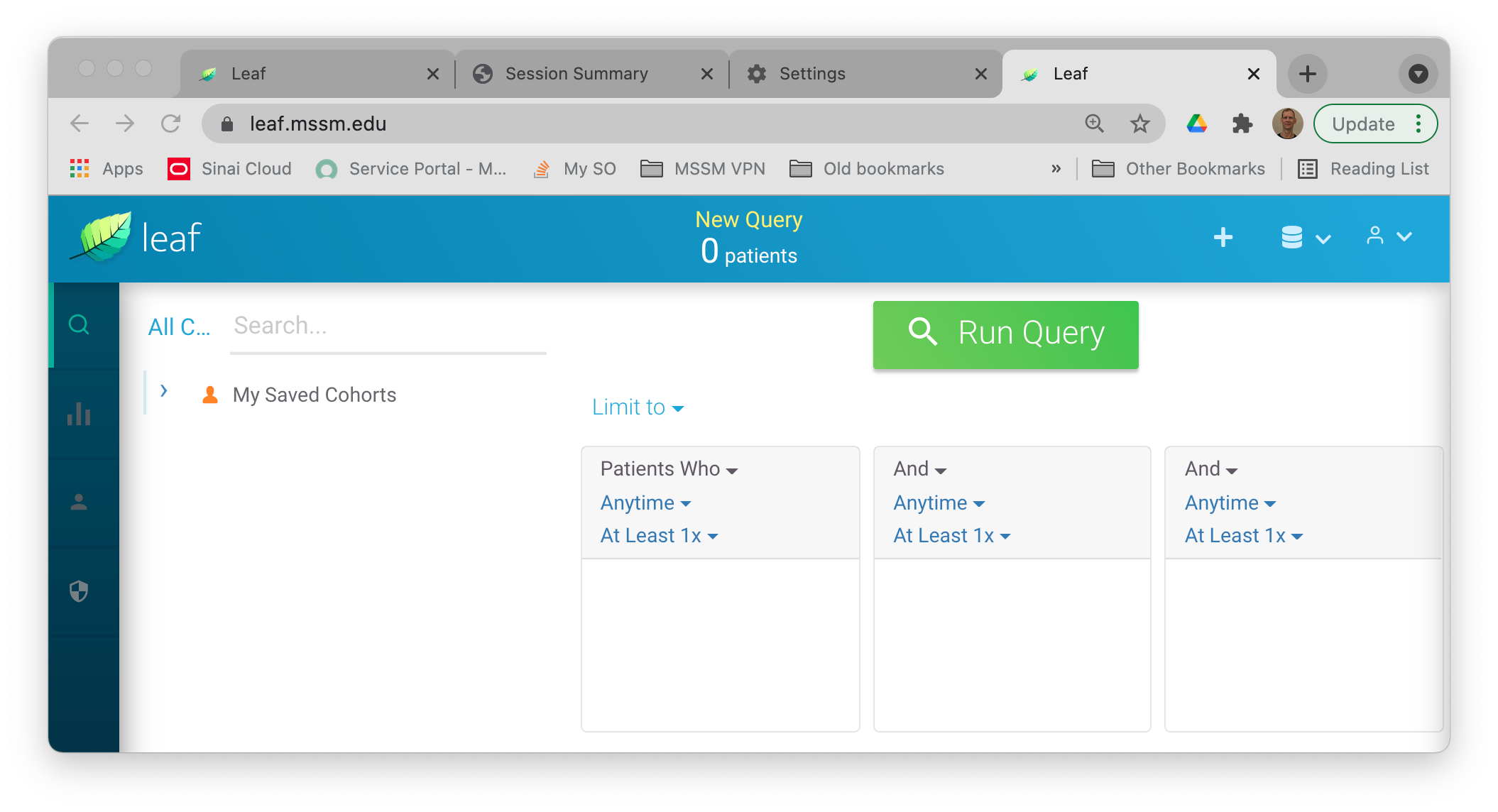Open the Patients Who dropdown
Screen dimensions: 1498x812
click(x=669, y=469)
